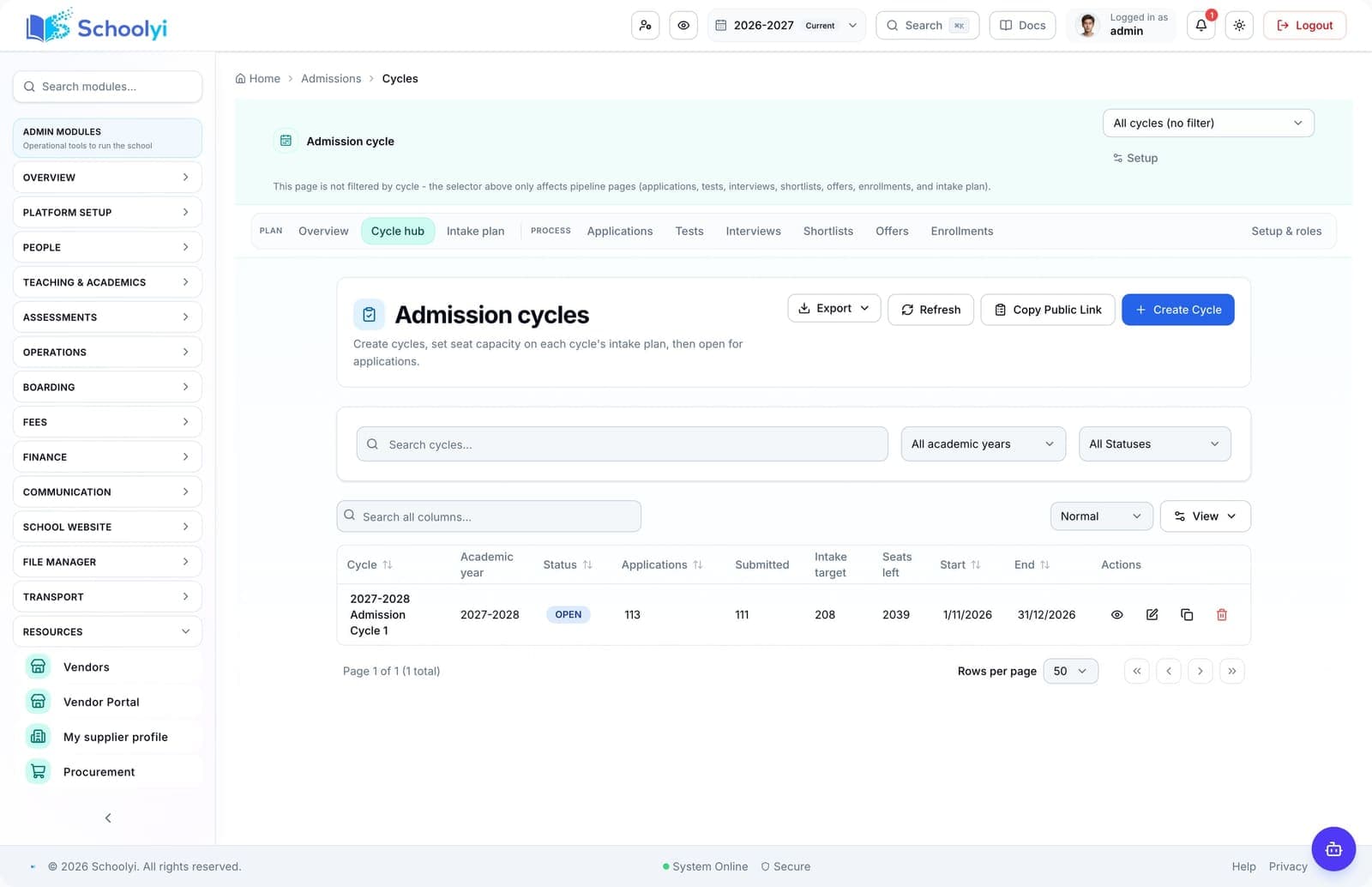Sort table by Cycle column
1372x887 pixels.
370,564
